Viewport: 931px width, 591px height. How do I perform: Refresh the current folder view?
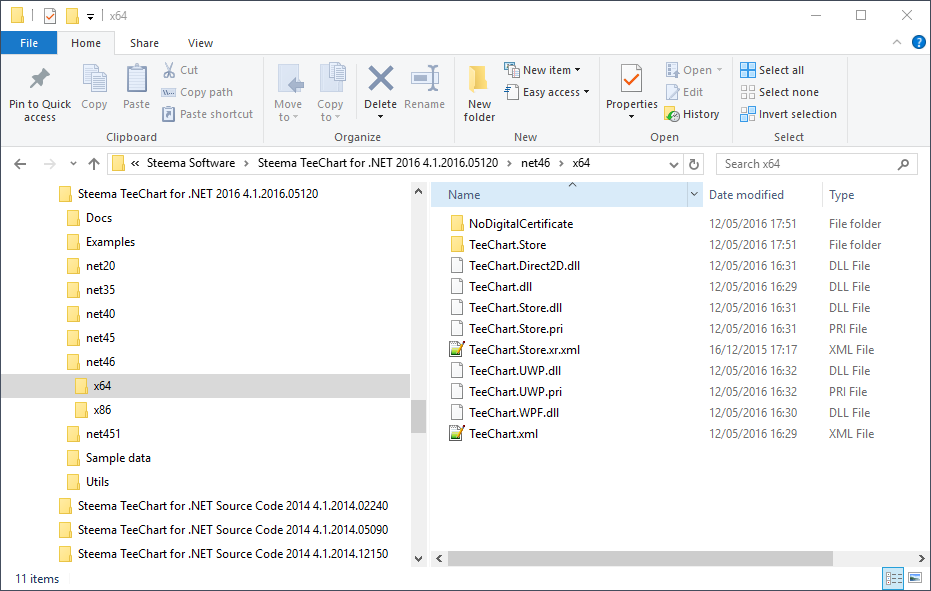pos(694,164)
